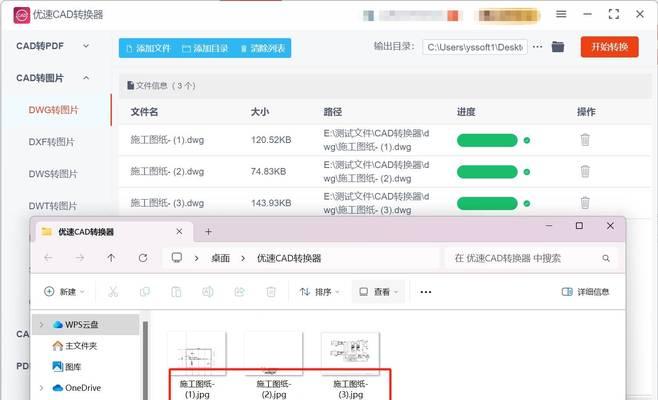Maximize the File Explorer window
658x400 pixels.
pos(579,226)
